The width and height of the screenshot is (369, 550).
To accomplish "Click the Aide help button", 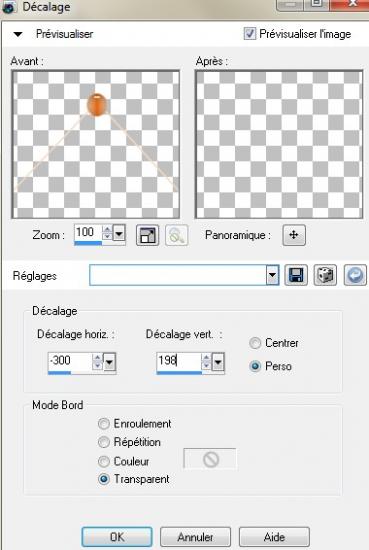I will tap(274, 537).
